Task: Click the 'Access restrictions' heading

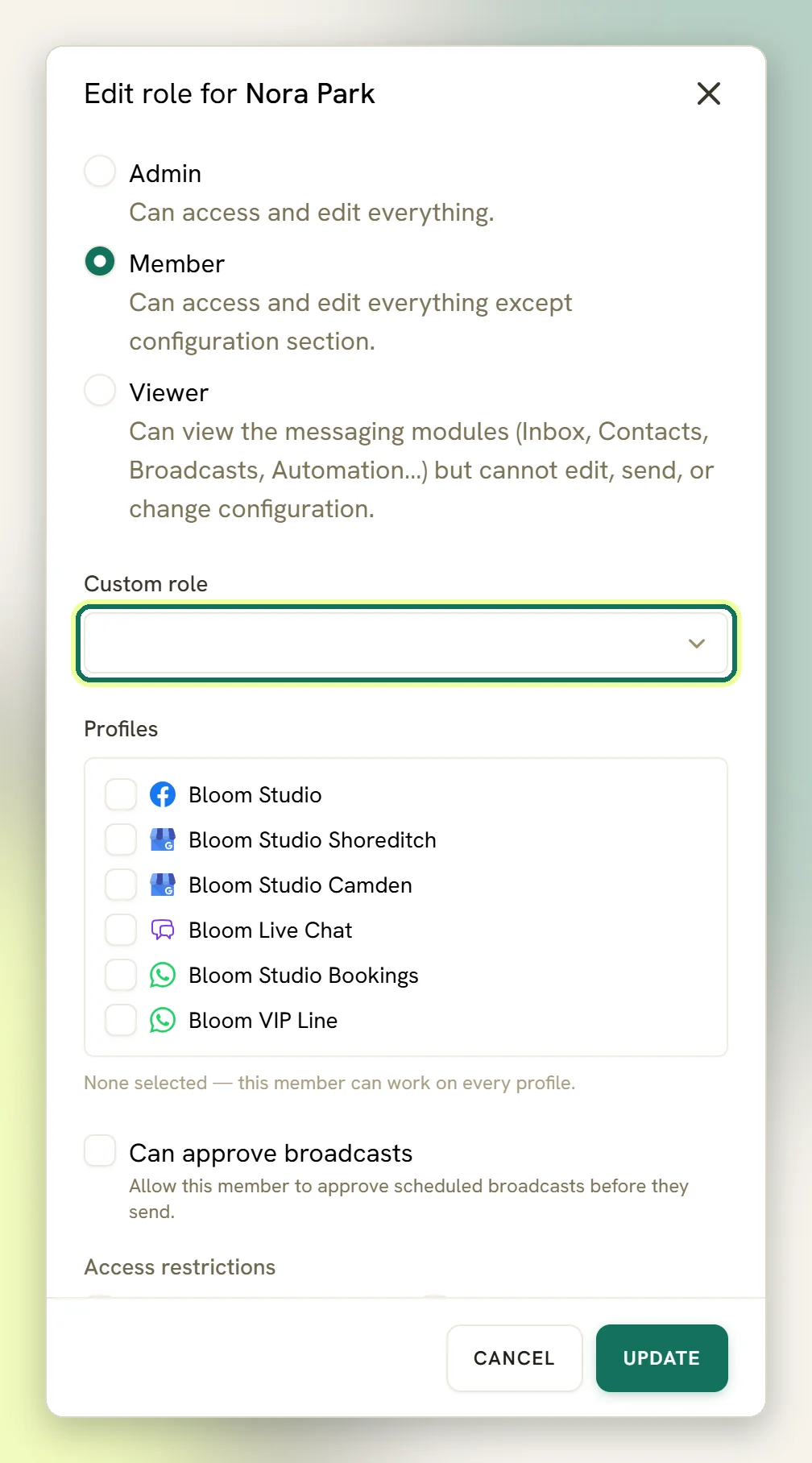Action: (x=180, y=1266)
